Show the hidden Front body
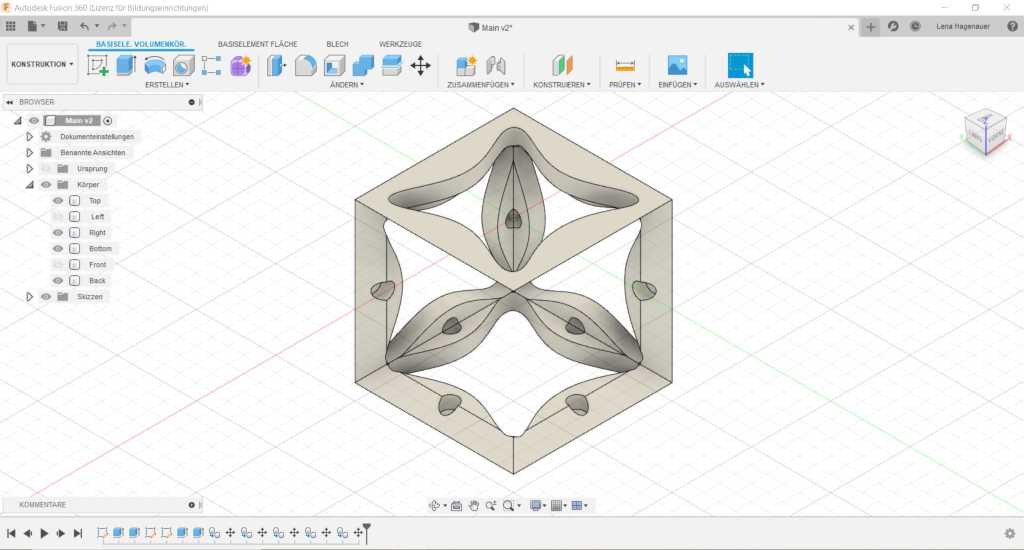This screenshot has height=550, width=1024. tap(58, 265)
